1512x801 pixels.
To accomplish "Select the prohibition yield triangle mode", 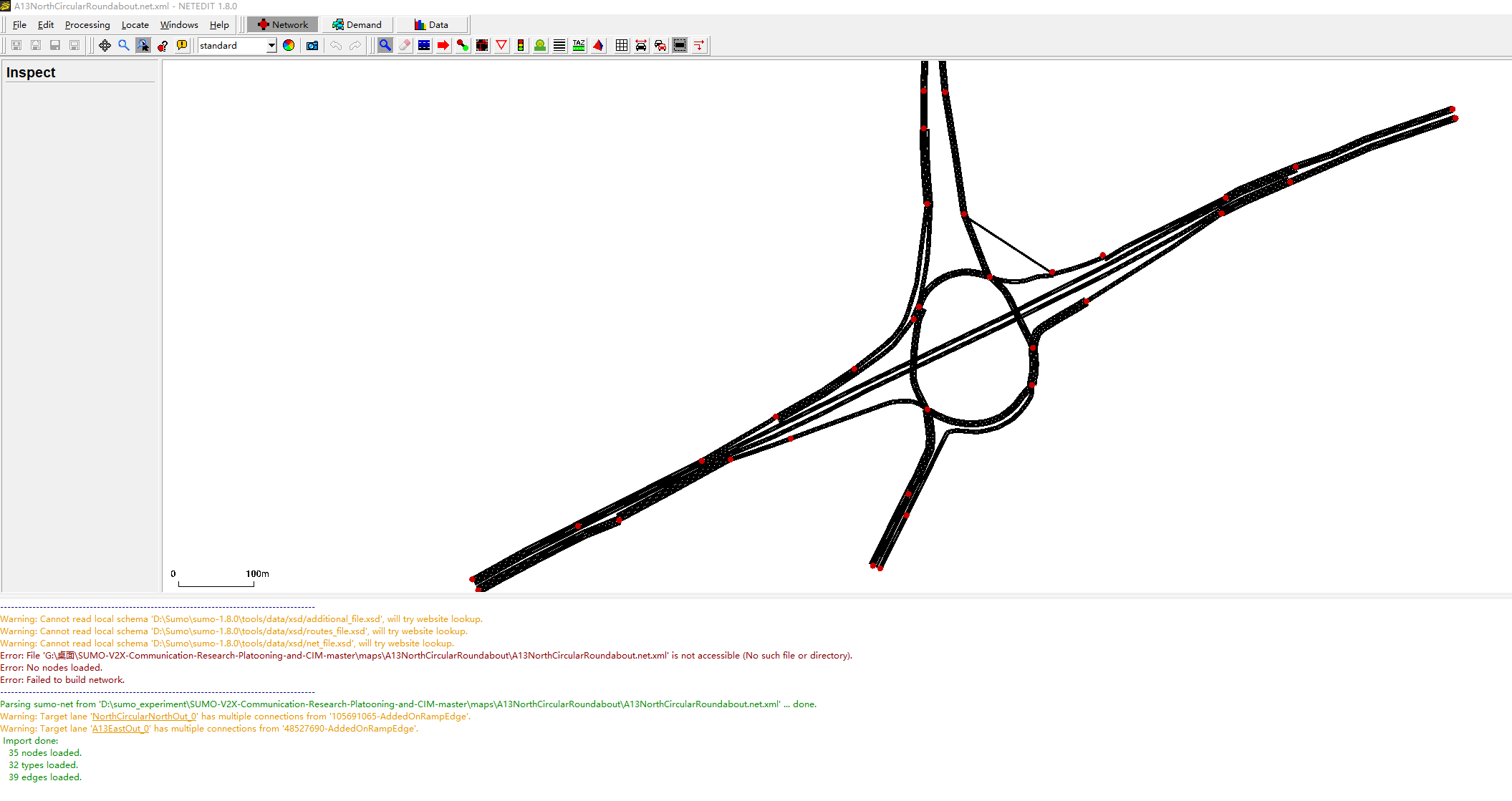I will (x=501, y=45).
